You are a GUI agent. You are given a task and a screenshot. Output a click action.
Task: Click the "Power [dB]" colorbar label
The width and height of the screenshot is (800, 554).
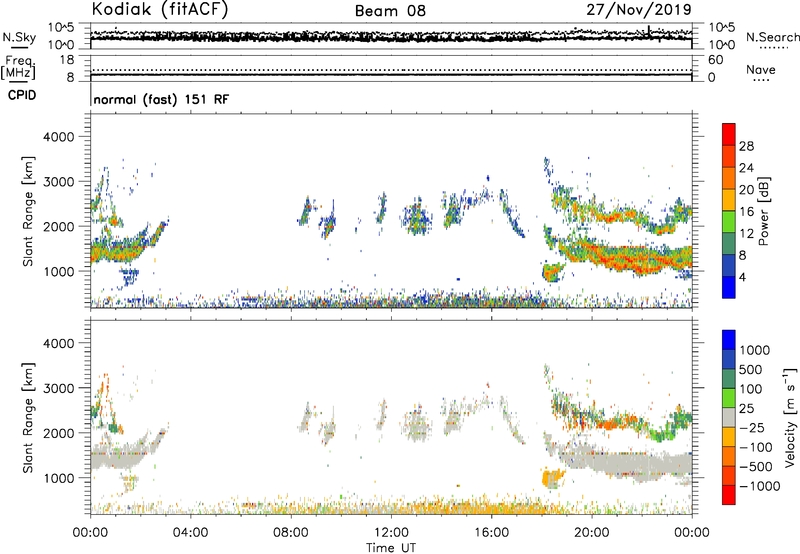763,211
